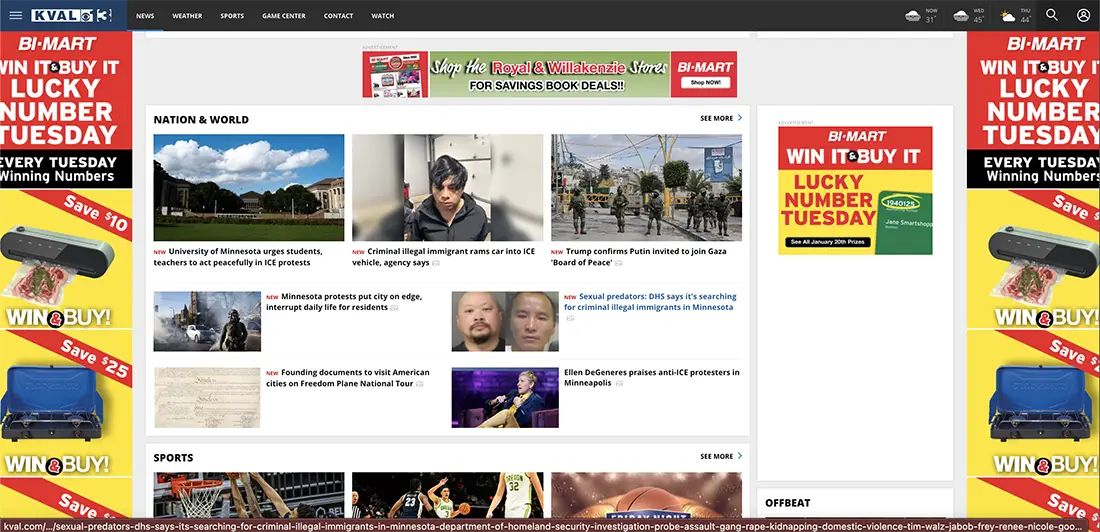Expand Nation & World via SEE MORE
Screen dimensions: 1100x532
click(720, 119)
